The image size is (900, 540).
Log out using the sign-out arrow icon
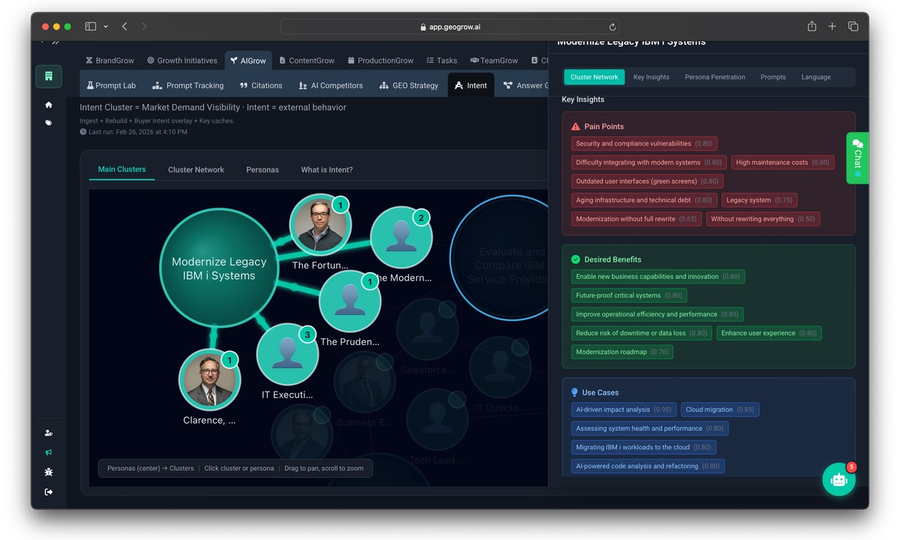(49, 492)
